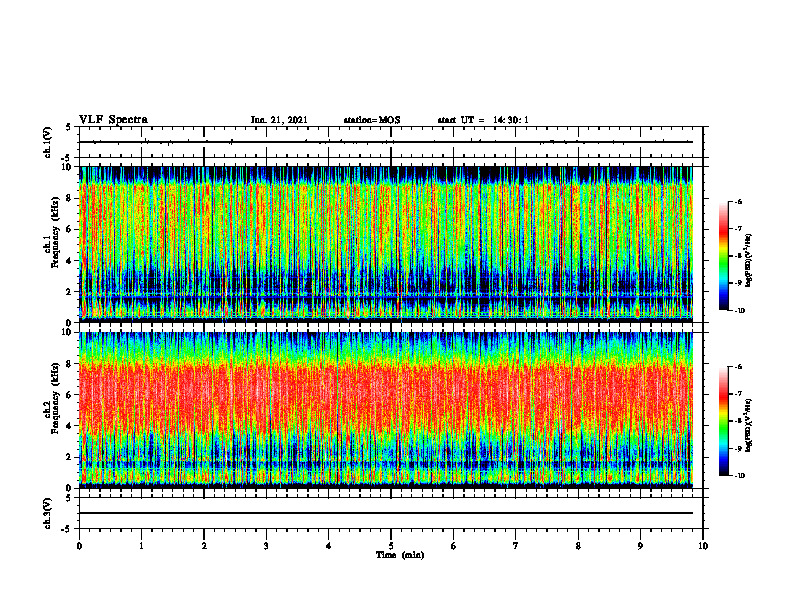
Task: Click time axis tick label '10'
Action: [x=703, y=546]
